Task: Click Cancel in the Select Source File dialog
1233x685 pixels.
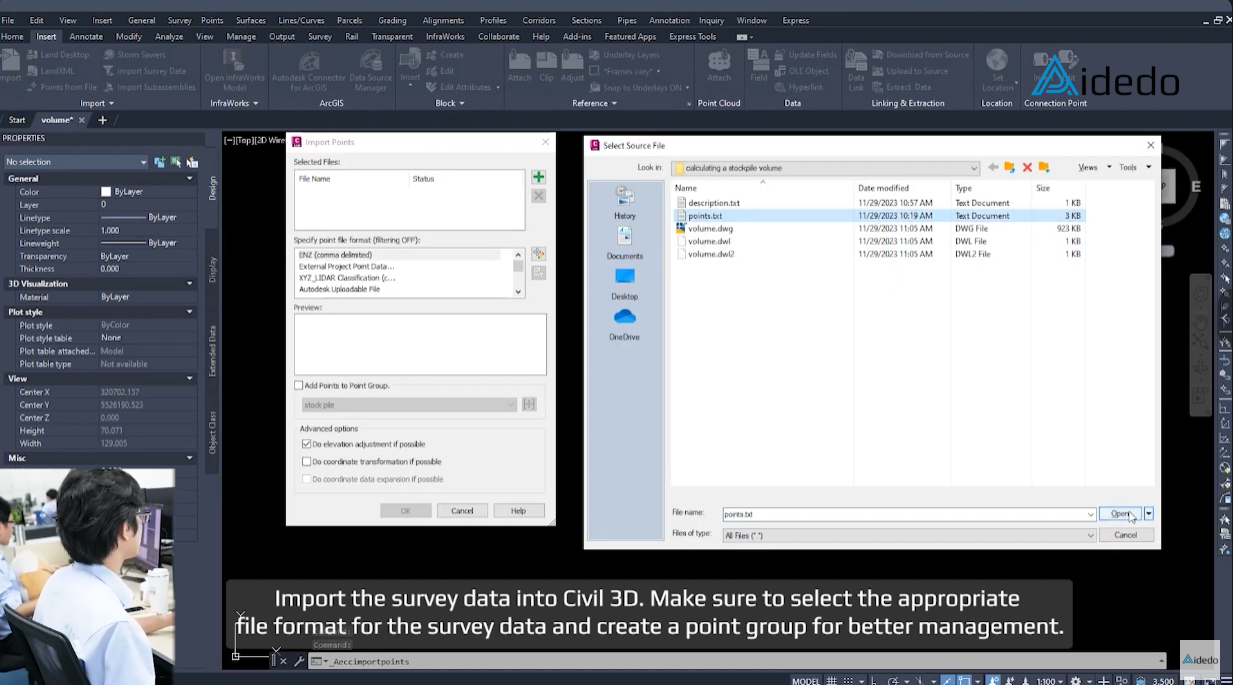Action: pyautogui.click(x=1125, y=535)
